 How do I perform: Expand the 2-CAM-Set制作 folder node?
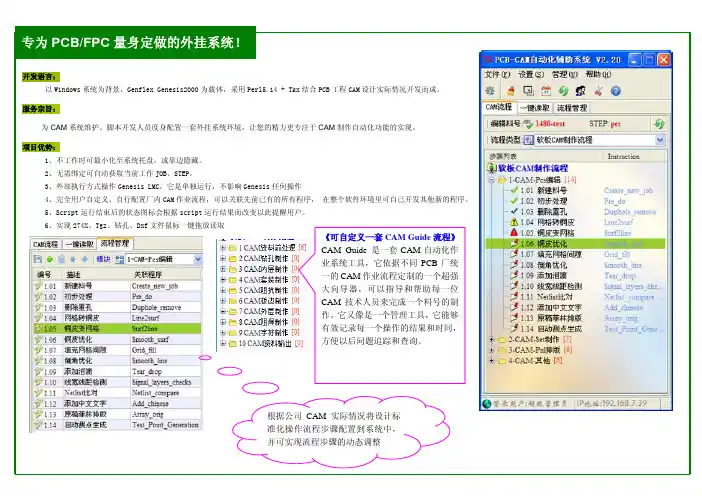489,340
